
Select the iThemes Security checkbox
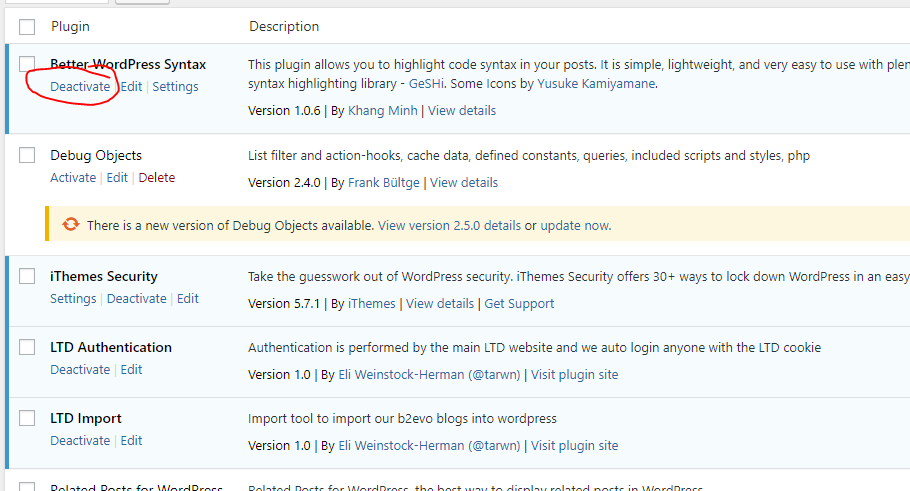coord(27,276)
